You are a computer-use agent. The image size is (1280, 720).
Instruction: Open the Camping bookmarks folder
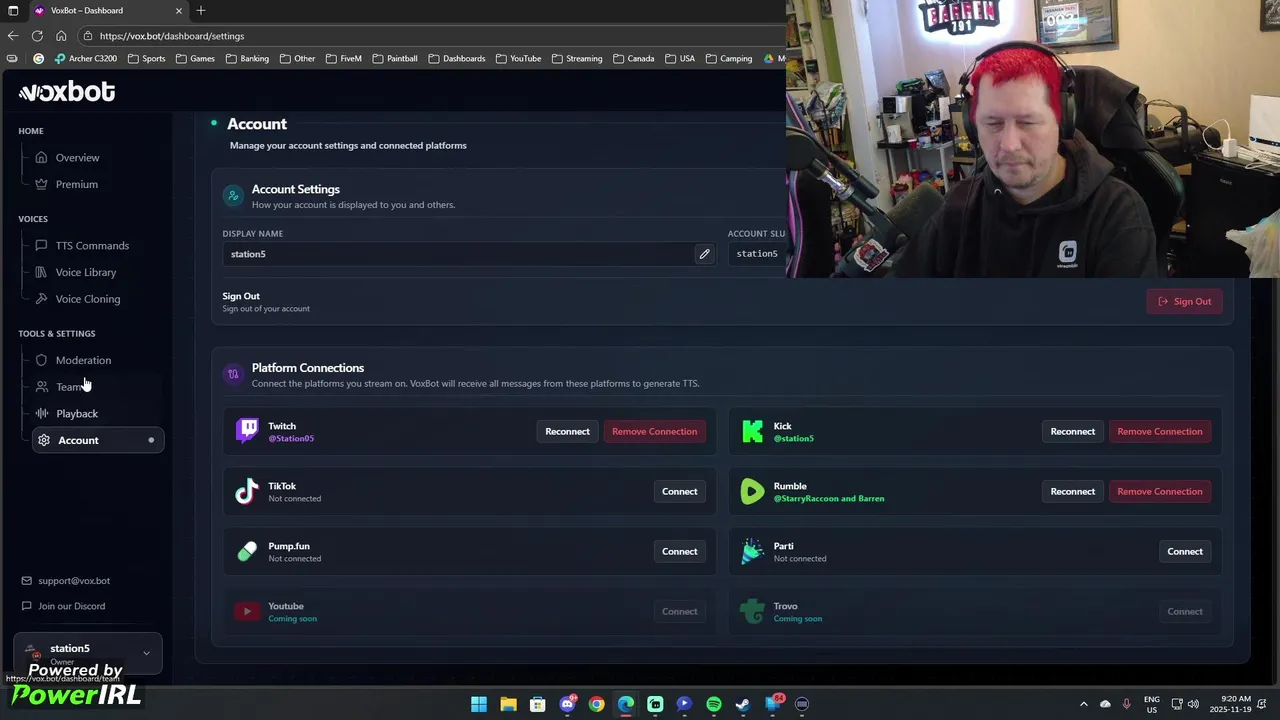[729, 58]
